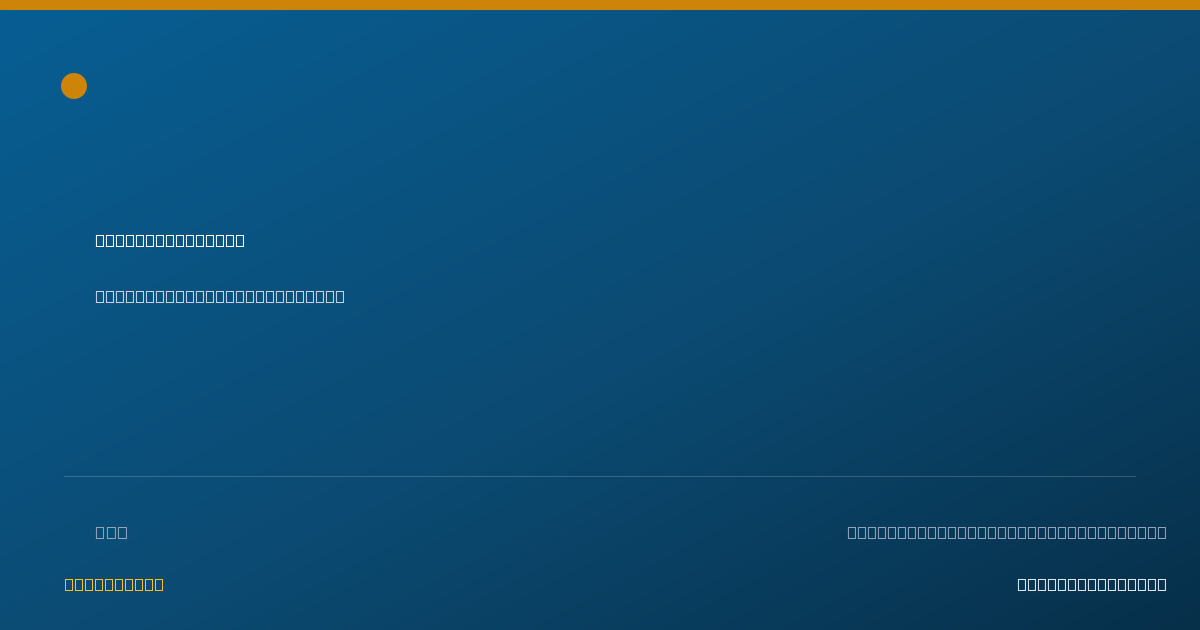Viewport: 1200px width, 630px height.
Task: Click the end of long gray footer line
Action: click(1162, 532)
